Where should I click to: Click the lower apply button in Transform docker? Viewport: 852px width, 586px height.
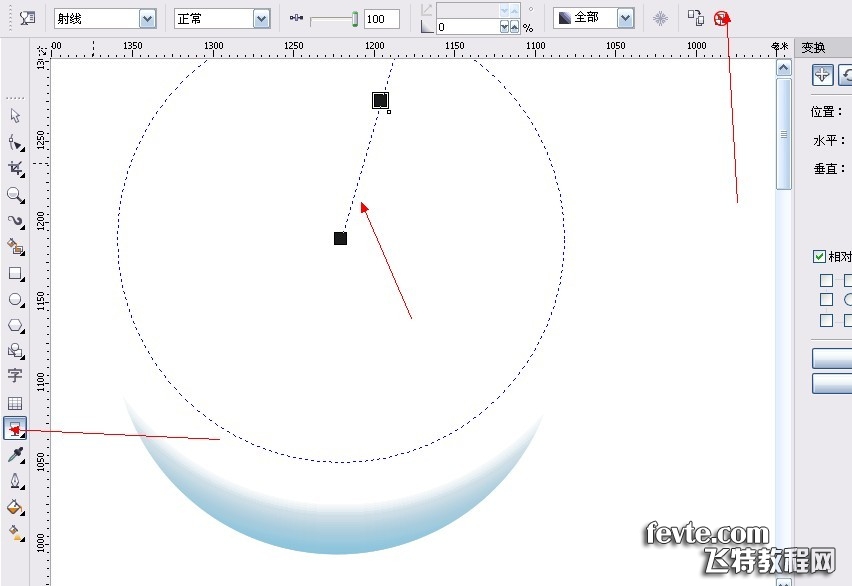point(832,383)
